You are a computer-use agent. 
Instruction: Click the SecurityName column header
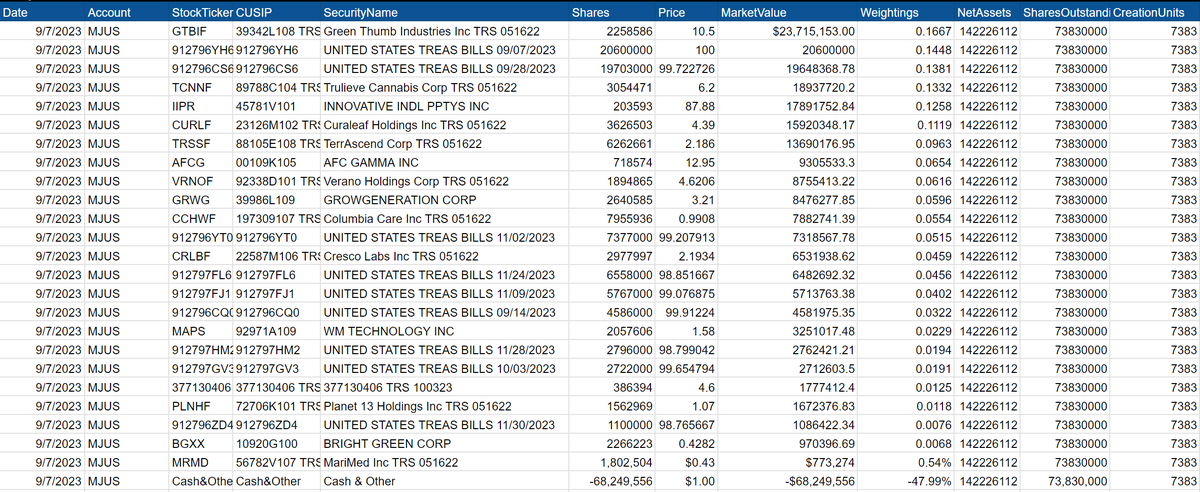[360, 13]
